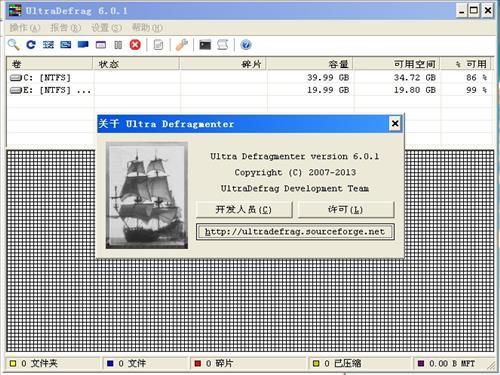This screenshot has height=375, width=500.
Task: Open settings via the wrench icon
Action: point(182,45)
